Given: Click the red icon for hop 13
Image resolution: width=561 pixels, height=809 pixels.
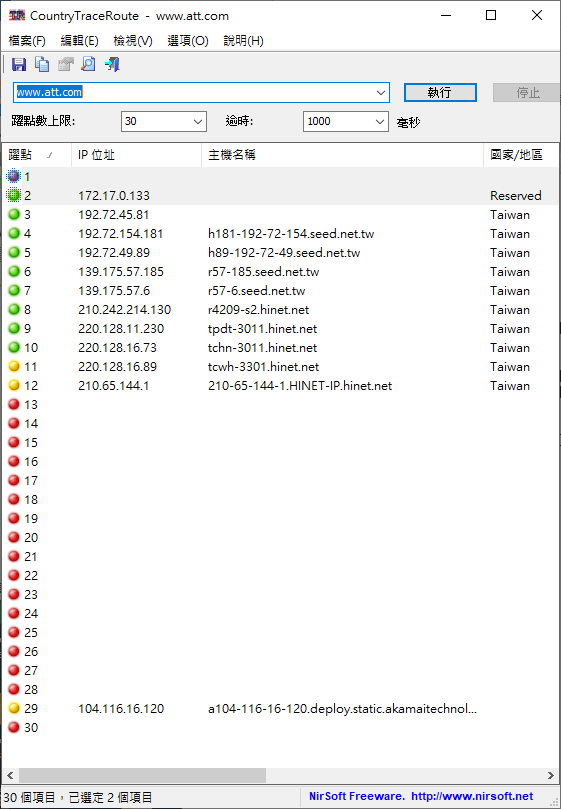Looking at the screenshot, I should click(14, 404).
